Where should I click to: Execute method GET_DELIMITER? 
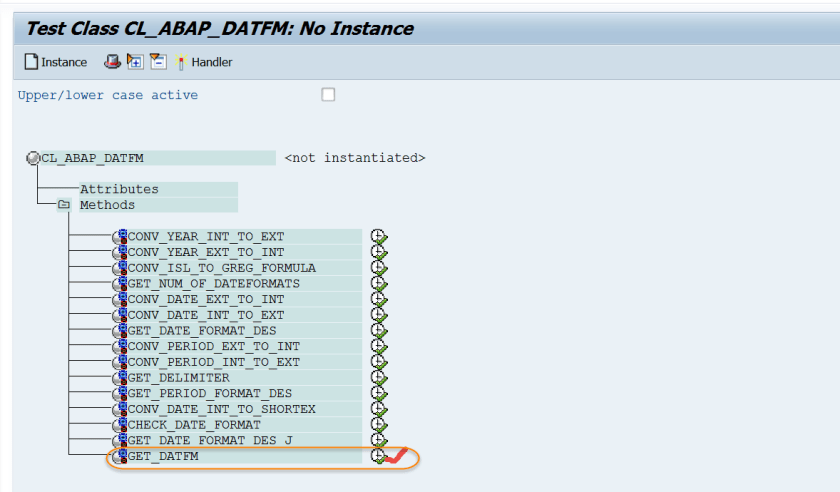pos(379,377)
